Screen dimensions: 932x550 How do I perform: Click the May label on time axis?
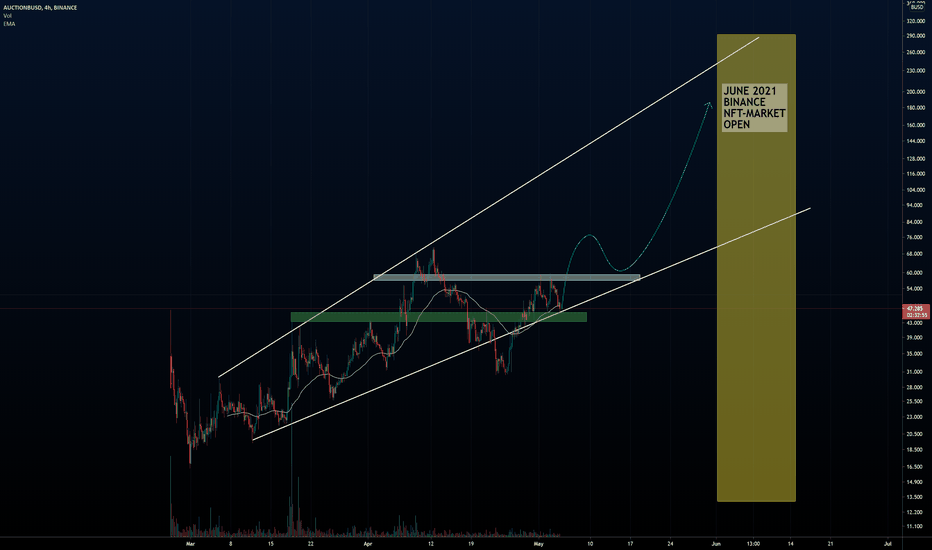539,543
